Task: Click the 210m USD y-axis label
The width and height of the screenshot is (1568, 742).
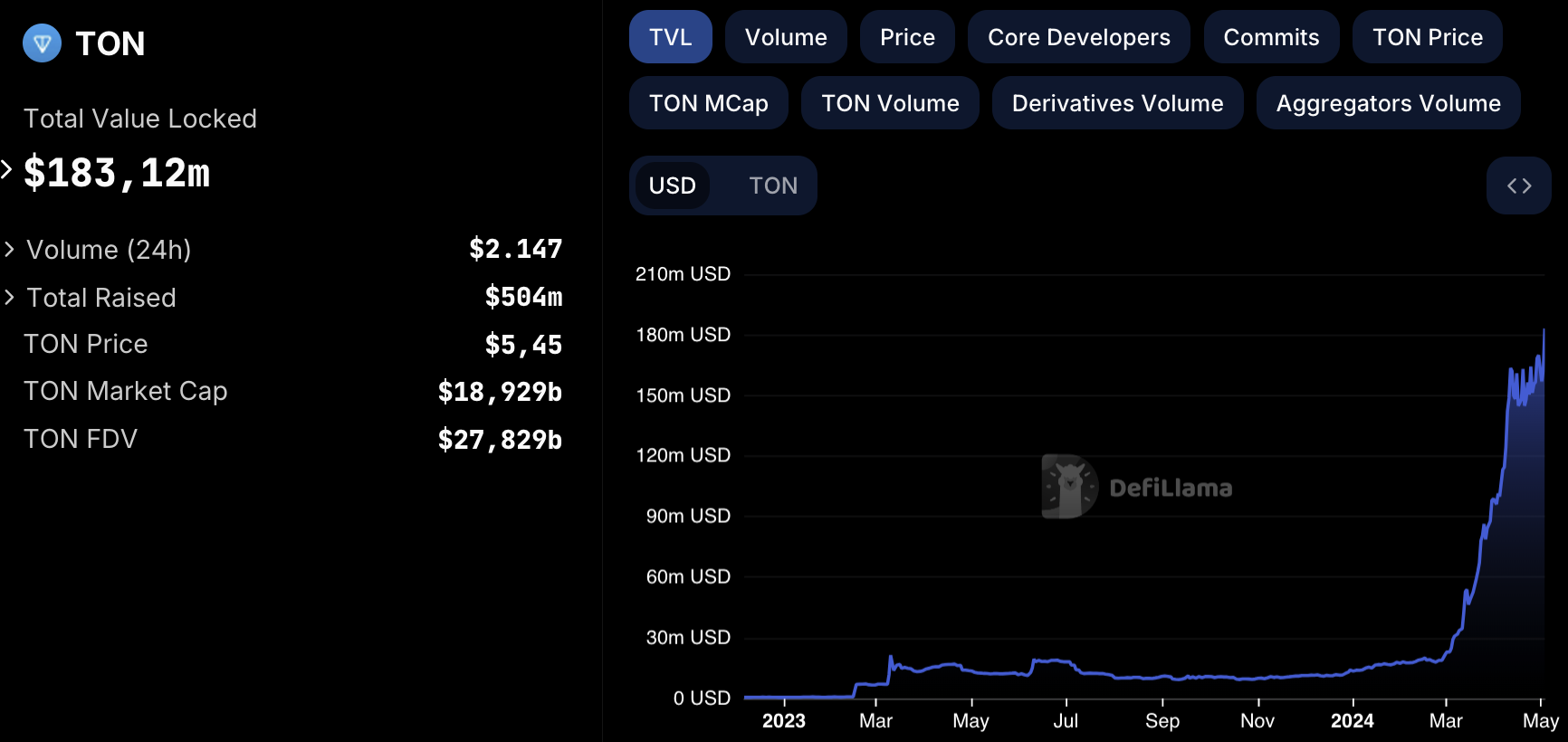Action: (683, 274)
